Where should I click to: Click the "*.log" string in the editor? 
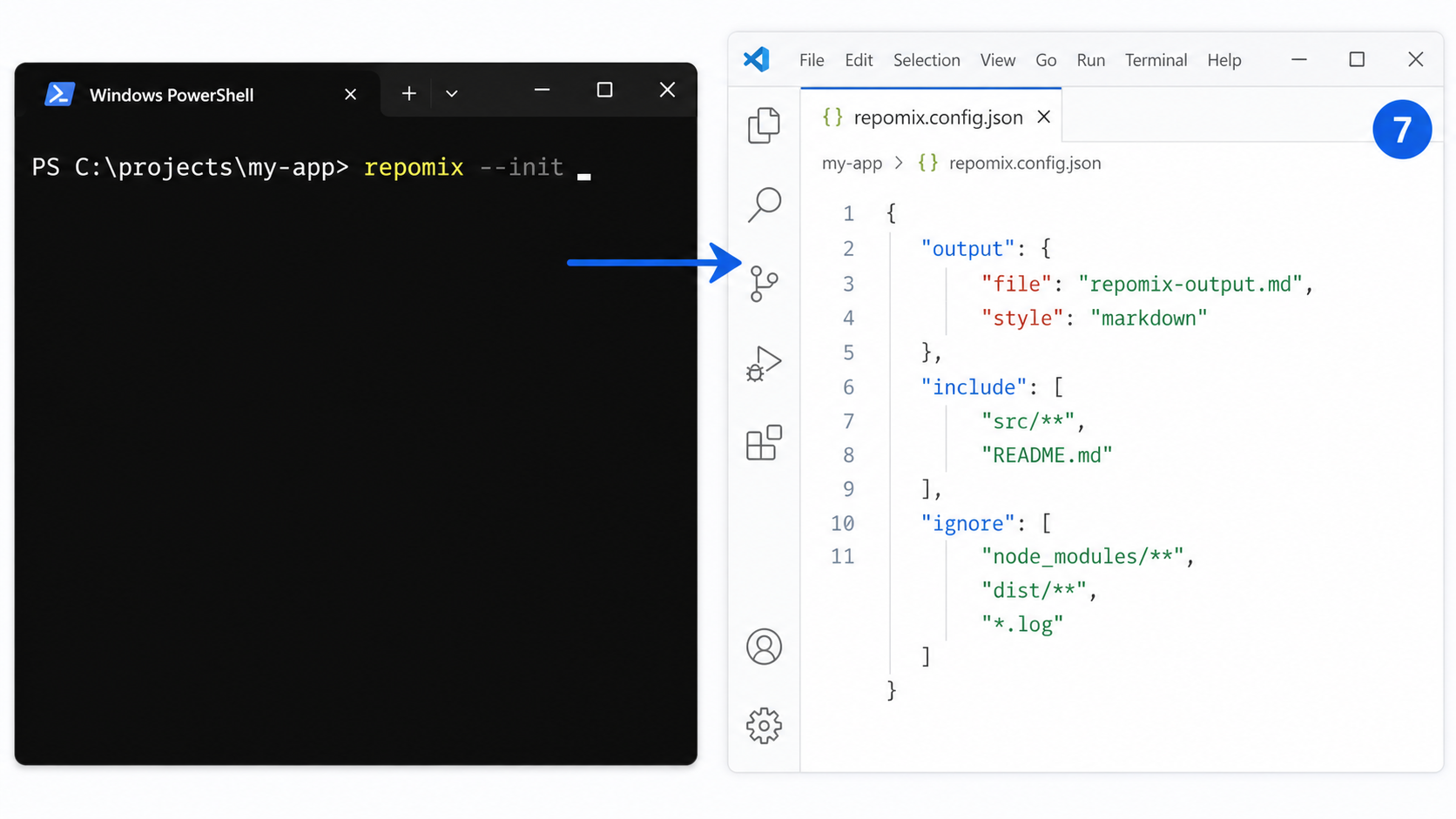click(x=1022, y=624)
